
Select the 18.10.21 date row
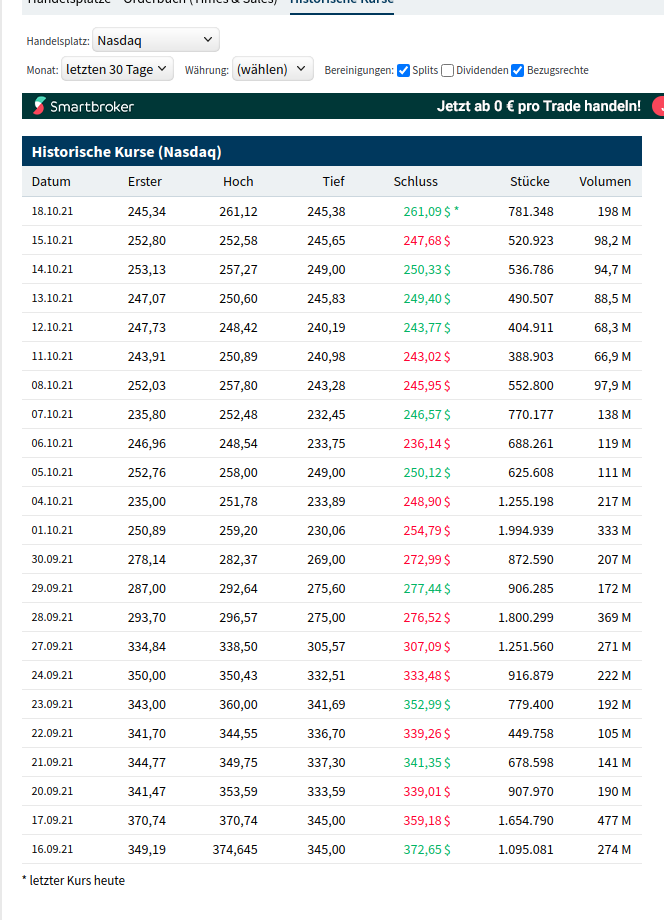click(x=52, y=211)
